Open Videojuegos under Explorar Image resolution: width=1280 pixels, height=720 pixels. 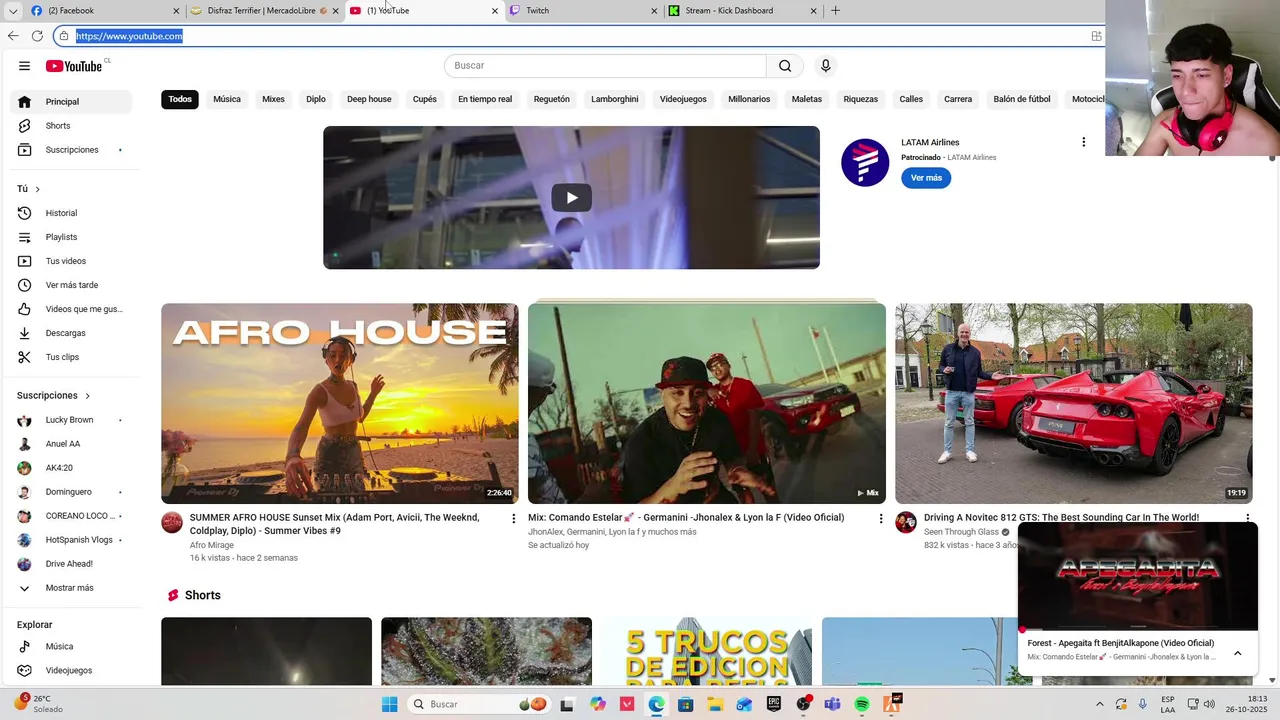pyautogui.click(x=70, y=670)
